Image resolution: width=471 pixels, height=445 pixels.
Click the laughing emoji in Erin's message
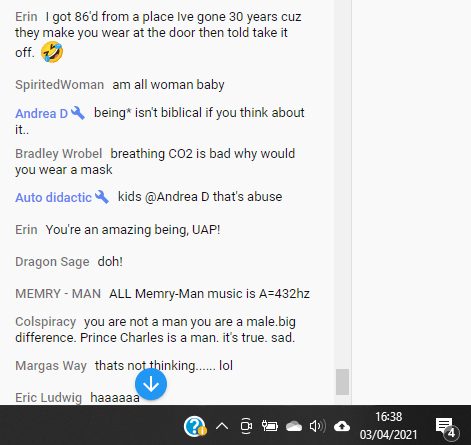52,52
